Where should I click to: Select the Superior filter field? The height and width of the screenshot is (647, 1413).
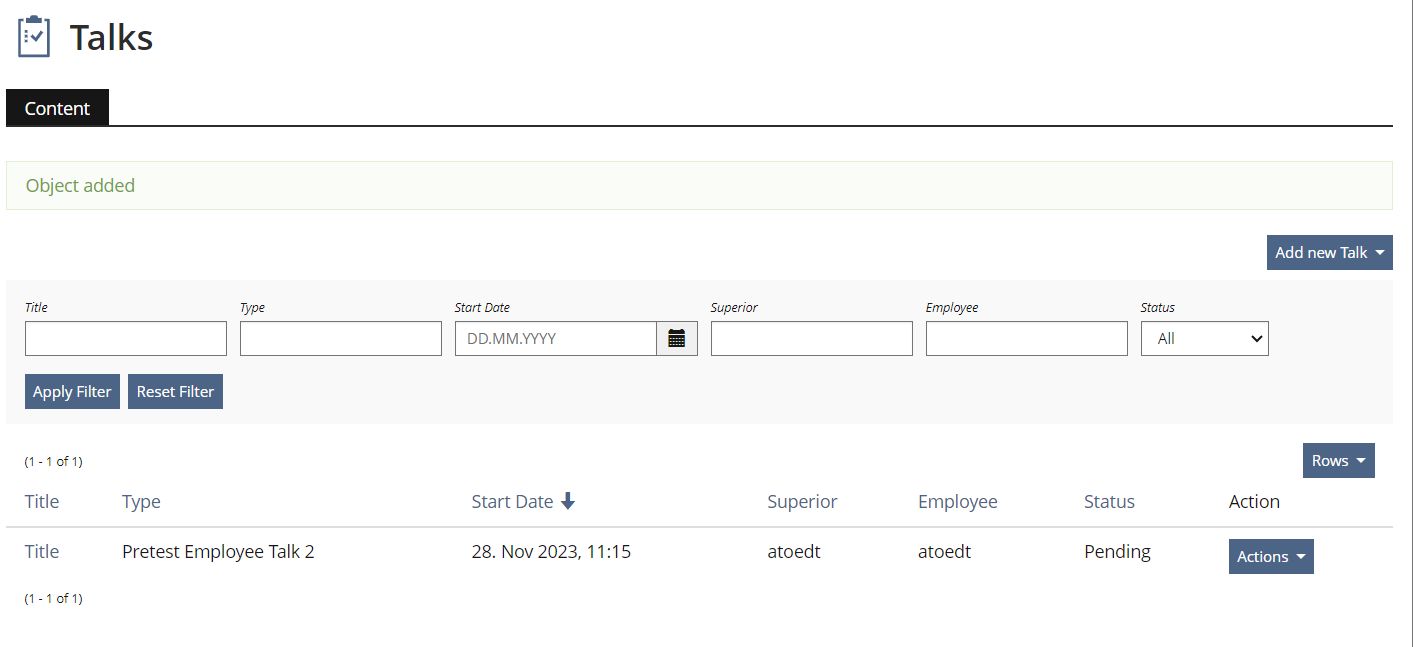coord(811,339)
